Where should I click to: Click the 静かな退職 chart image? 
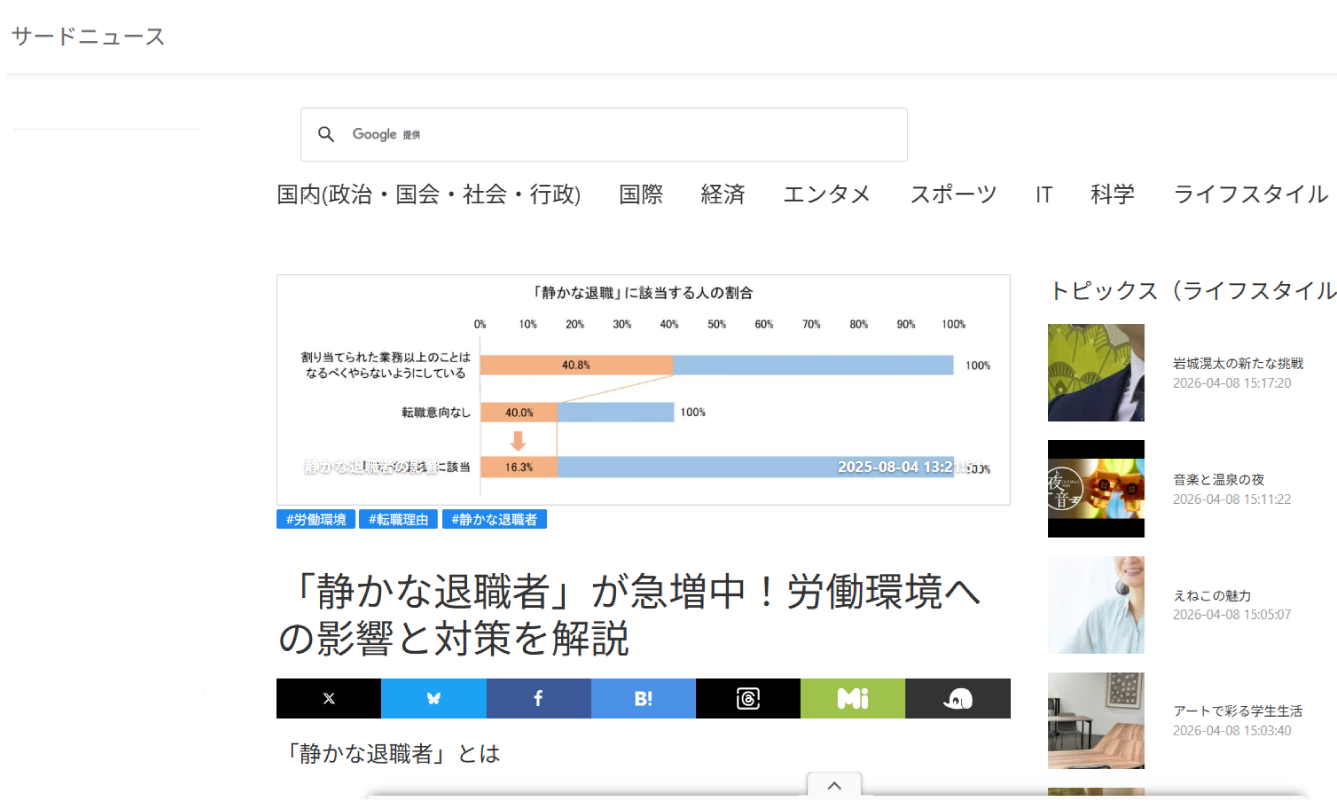pyautogui.click(x=643, y=390)
